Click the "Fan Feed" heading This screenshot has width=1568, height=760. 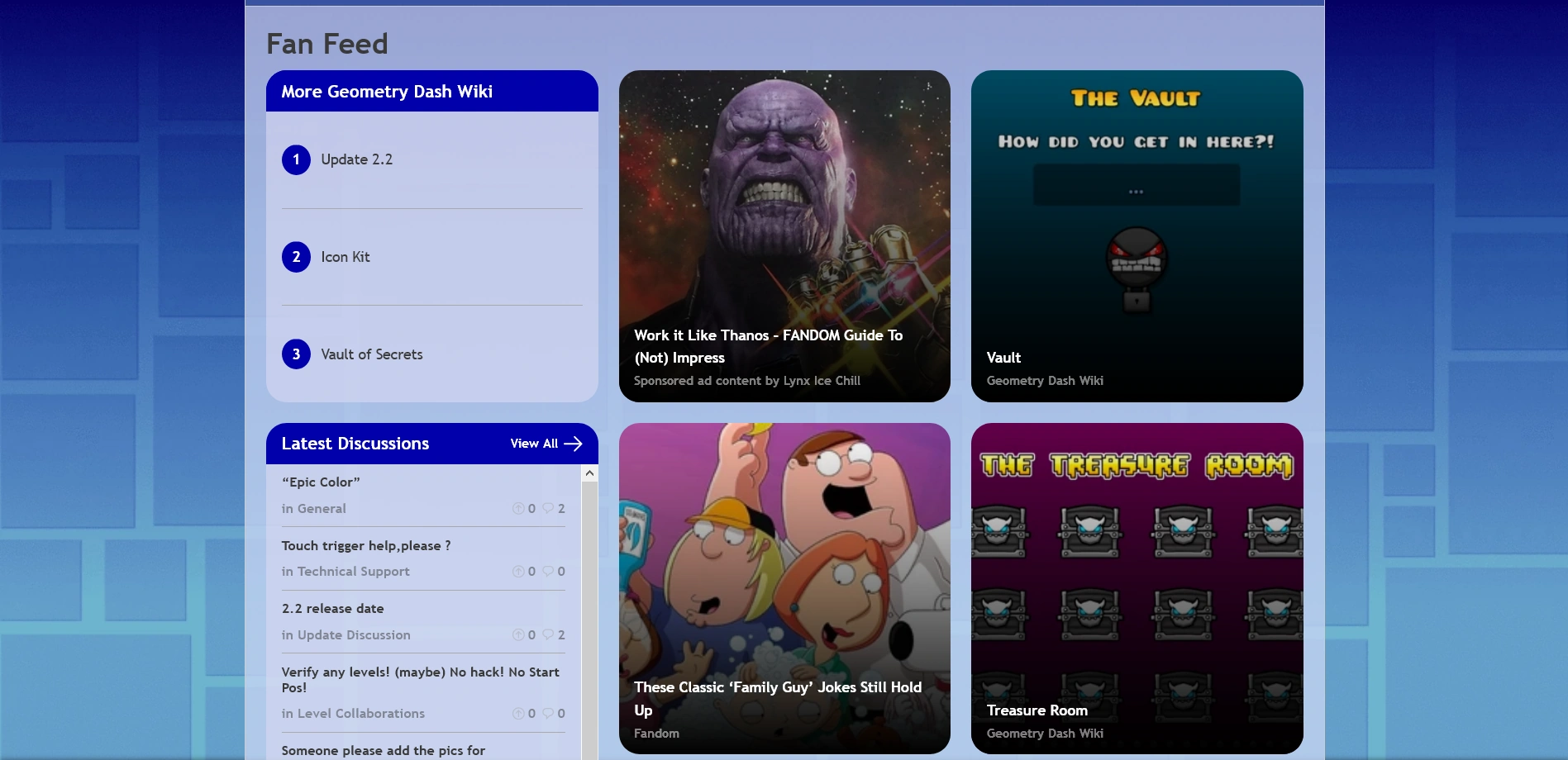[x=327, y=44]
